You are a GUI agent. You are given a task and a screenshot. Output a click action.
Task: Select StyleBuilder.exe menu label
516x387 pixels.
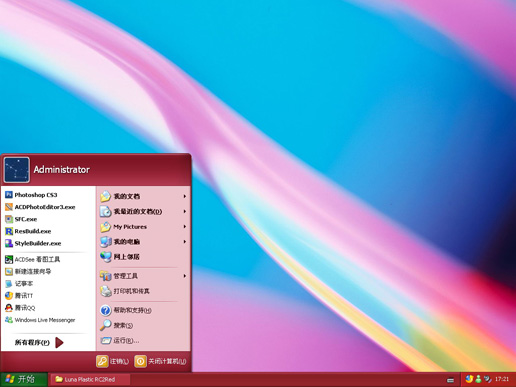tap(38, 243)
